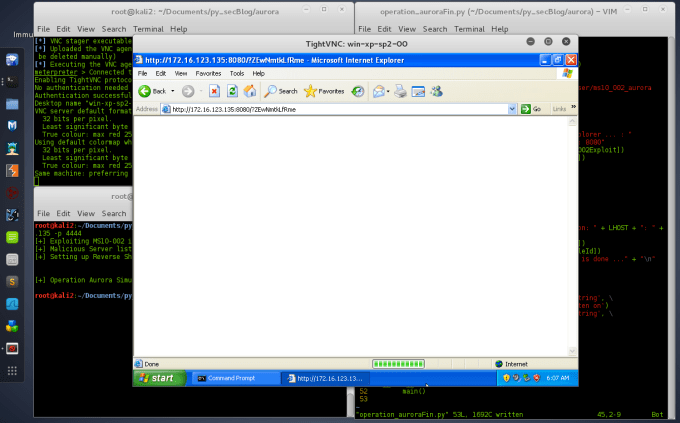Expand the Forward button history dropdown arrow

[201, 91]
